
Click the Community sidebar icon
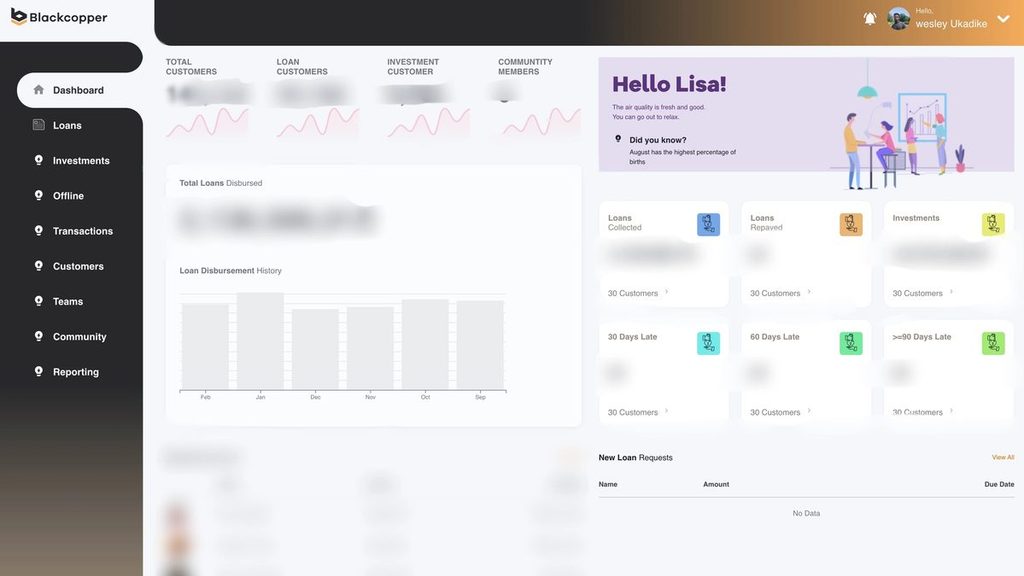(x=39, y=336)
